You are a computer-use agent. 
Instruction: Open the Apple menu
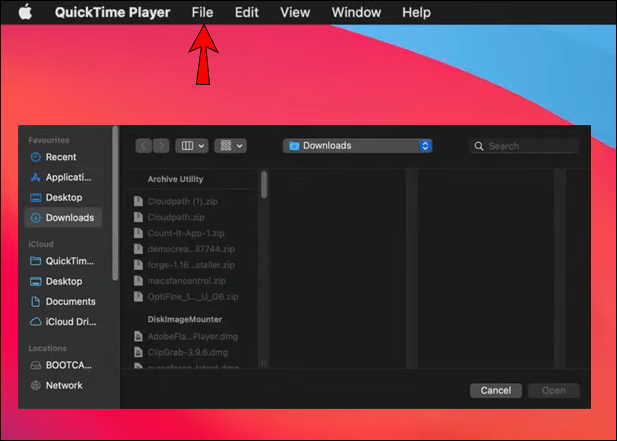(26, 12)
